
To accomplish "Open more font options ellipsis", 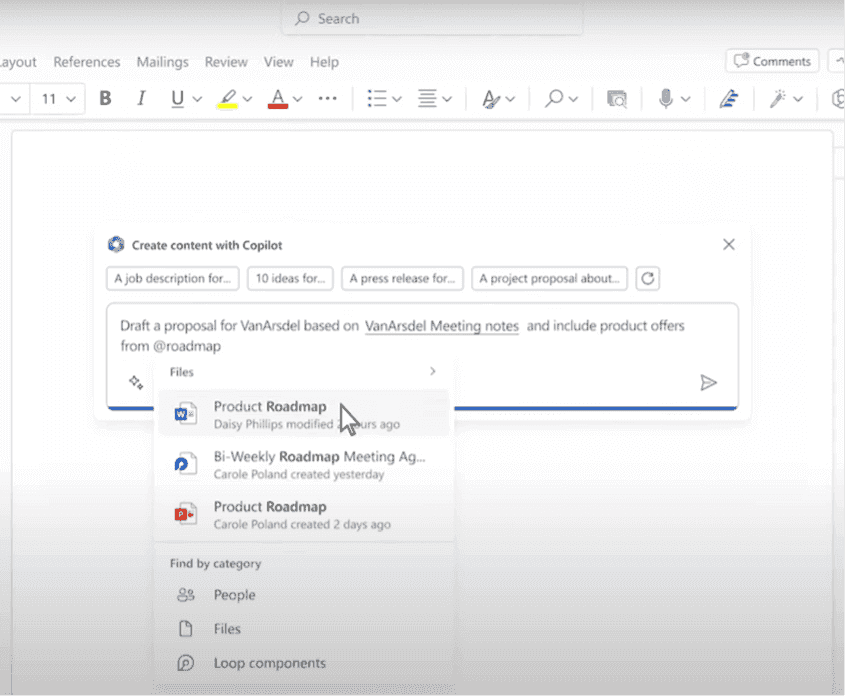I will [328, 99].
